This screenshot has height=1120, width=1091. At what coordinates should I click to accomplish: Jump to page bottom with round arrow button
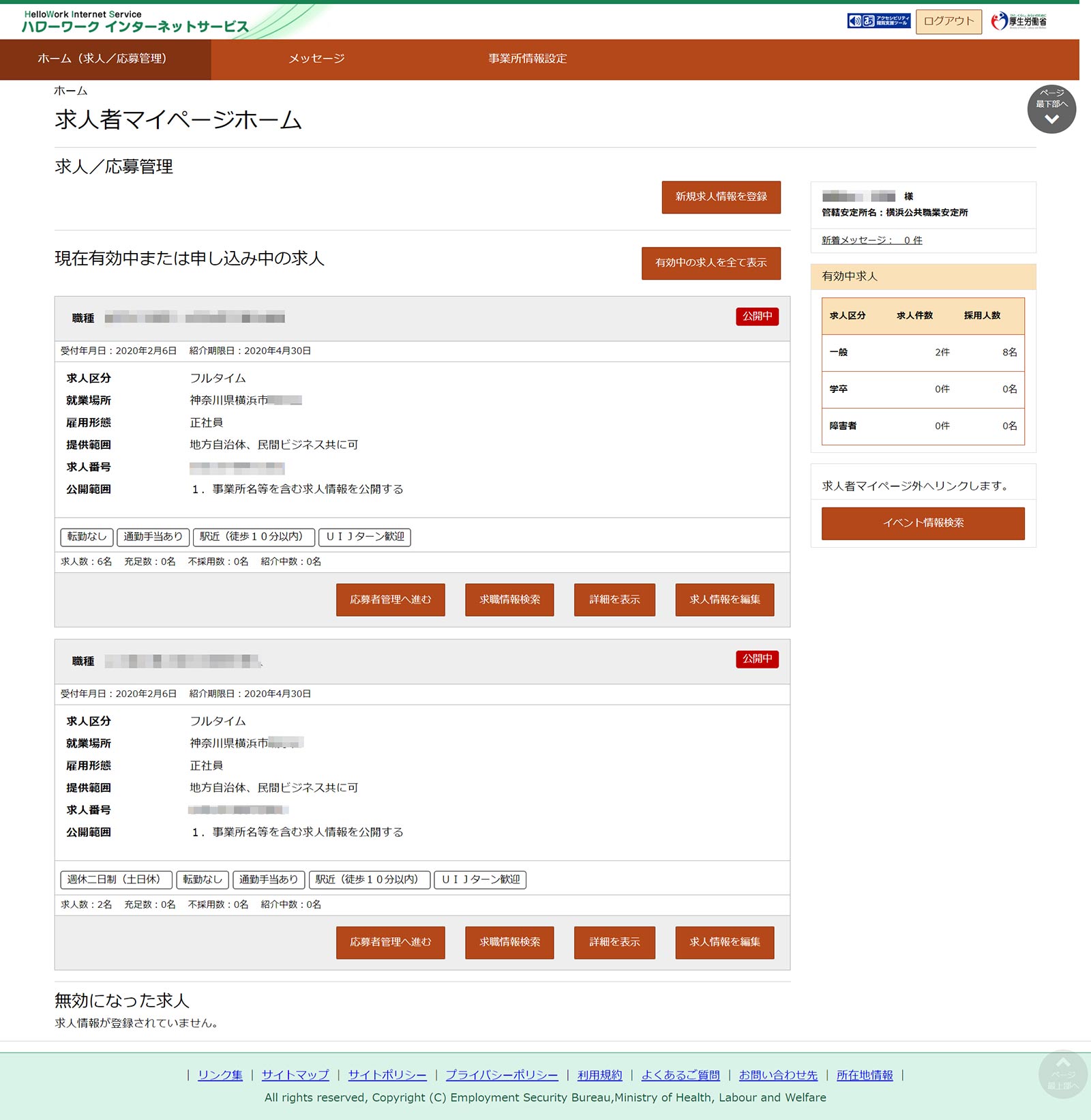1051,109
